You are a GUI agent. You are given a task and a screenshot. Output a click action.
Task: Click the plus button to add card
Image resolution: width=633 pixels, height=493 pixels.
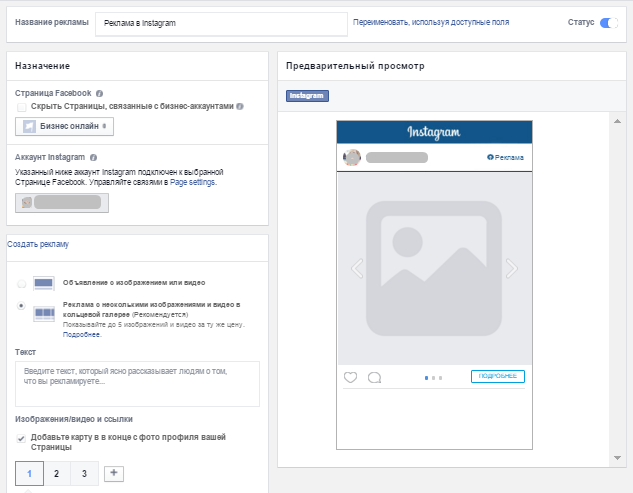pyautogui.click(x=114, y=473)
